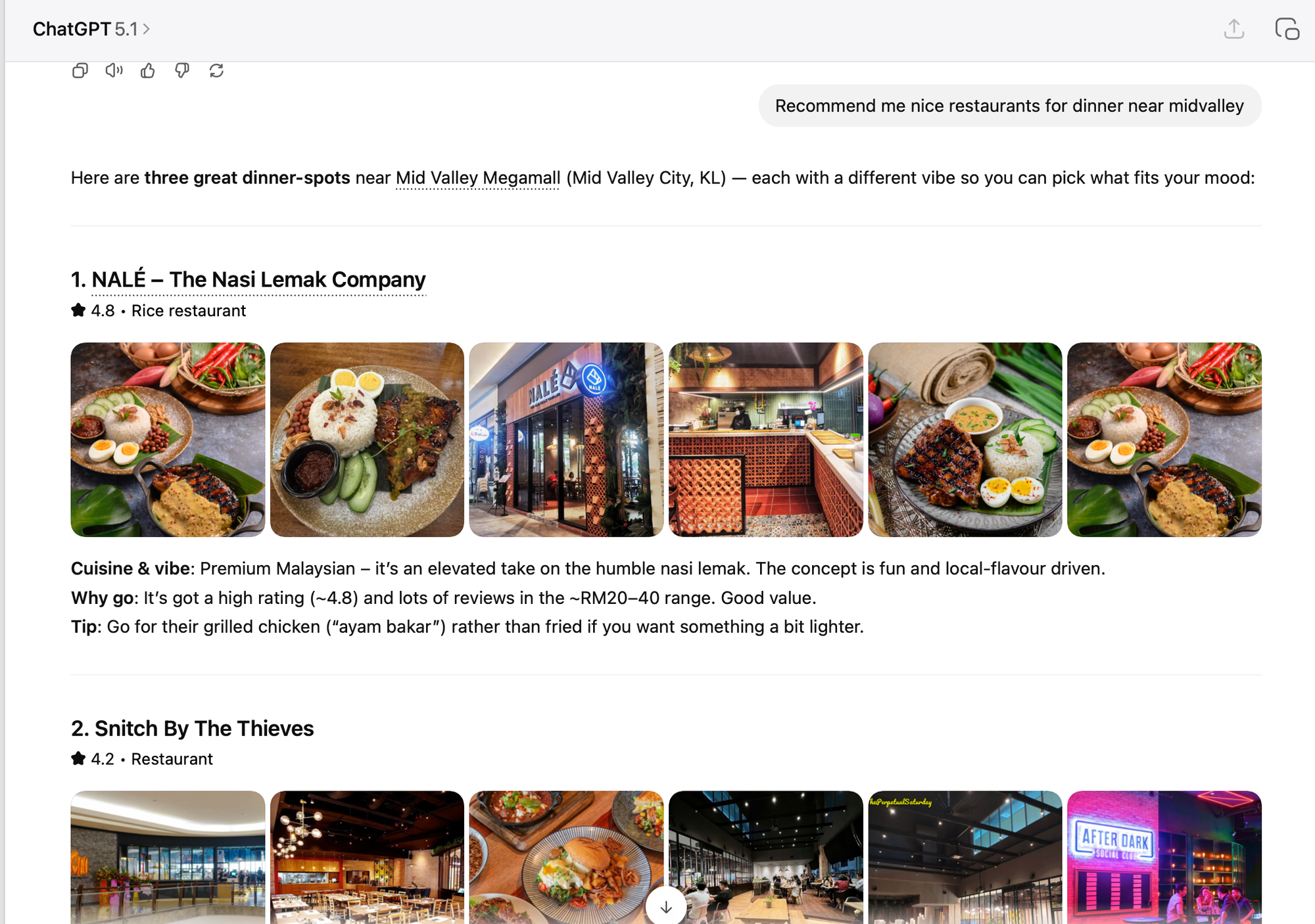Open the NALÉ storefront photo

(x=566, y=439)
